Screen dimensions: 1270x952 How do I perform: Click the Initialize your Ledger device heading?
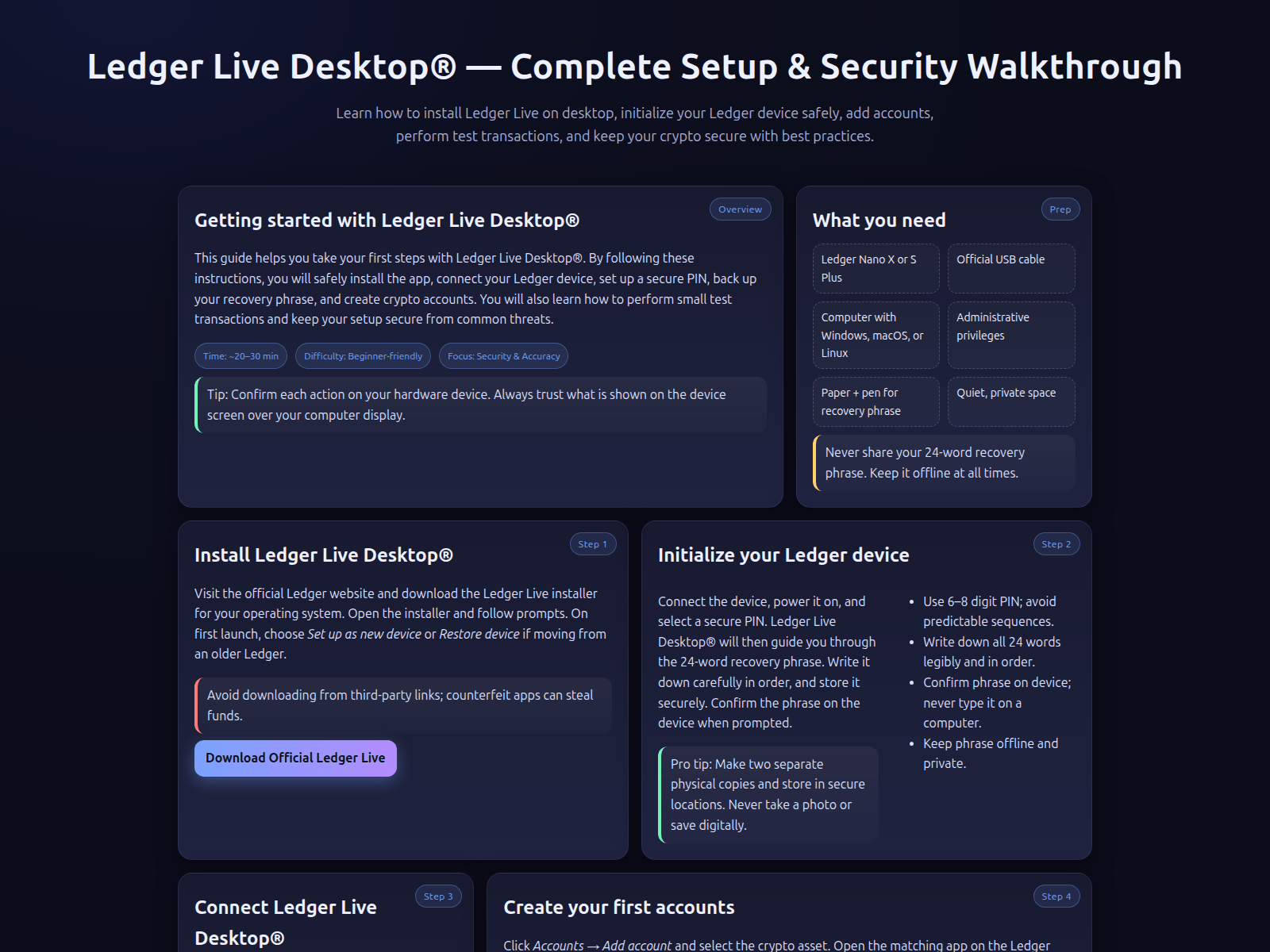coord(783,555)
